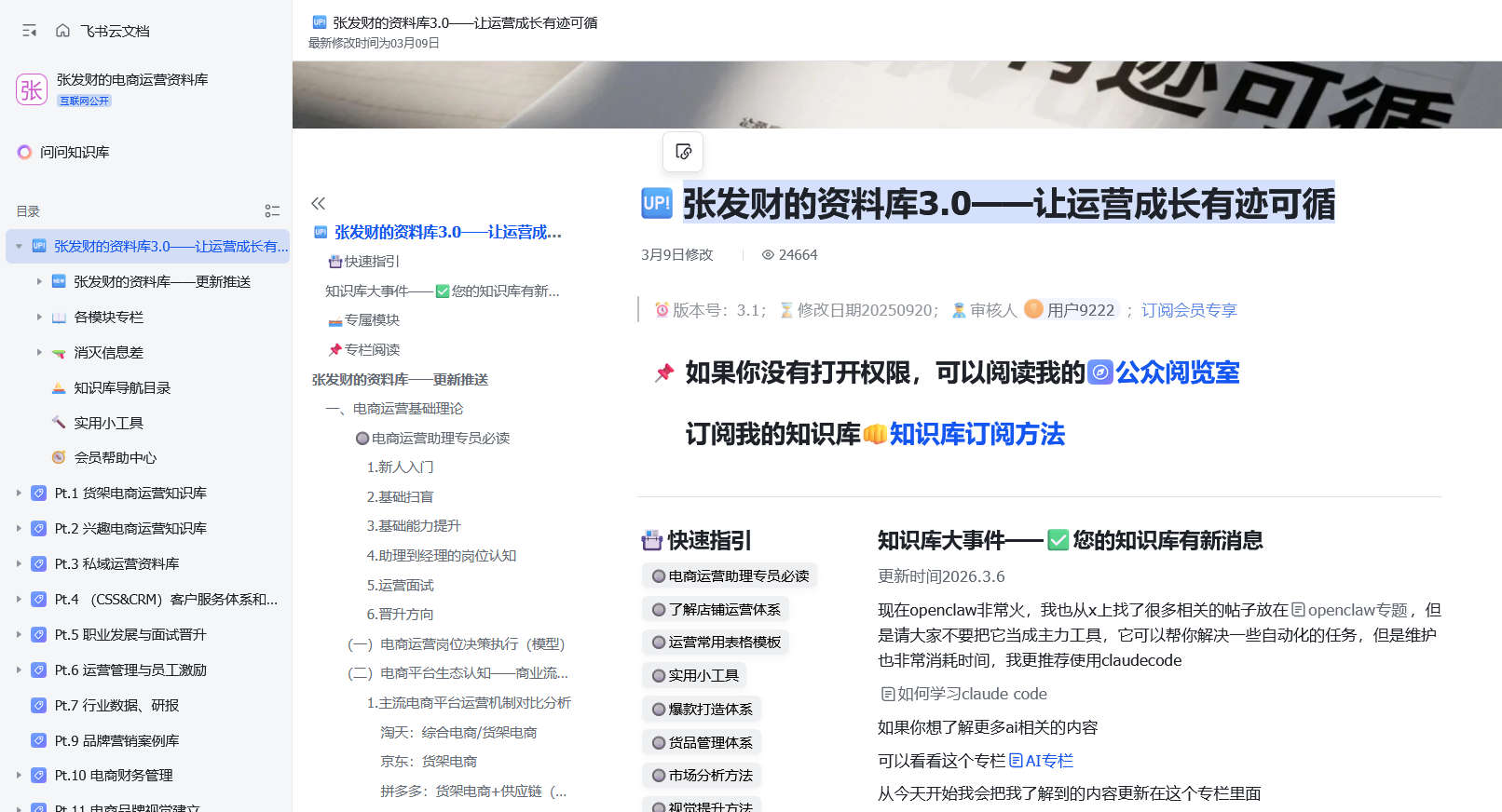Click 电商运营助理专员必读 quick link

coord(730,575)
